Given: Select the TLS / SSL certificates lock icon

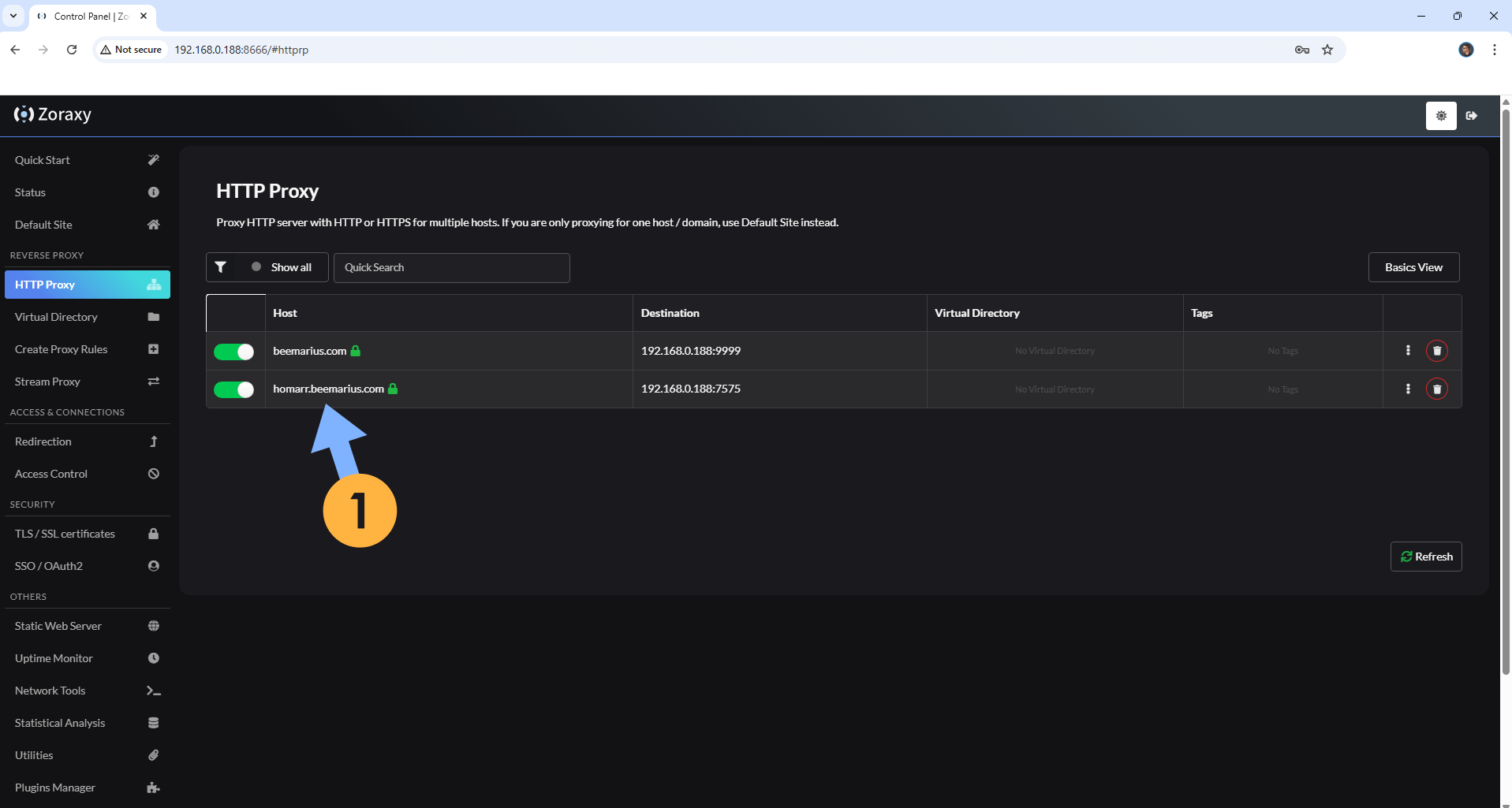Looking at the screenshot, I should tap(154, 534).
